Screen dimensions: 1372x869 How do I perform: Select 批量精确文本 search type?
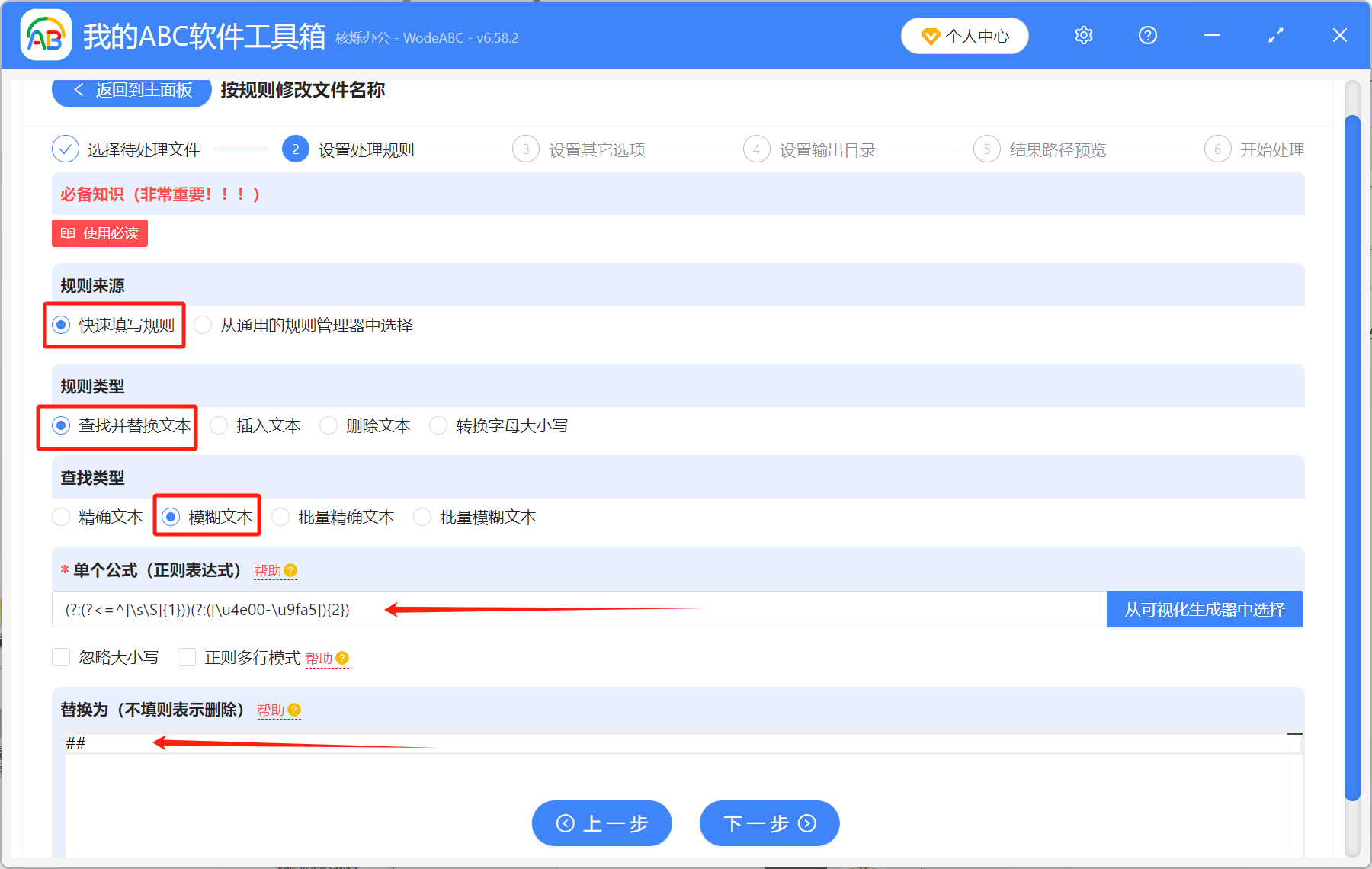pyautogui.click(x=280, y=517)
